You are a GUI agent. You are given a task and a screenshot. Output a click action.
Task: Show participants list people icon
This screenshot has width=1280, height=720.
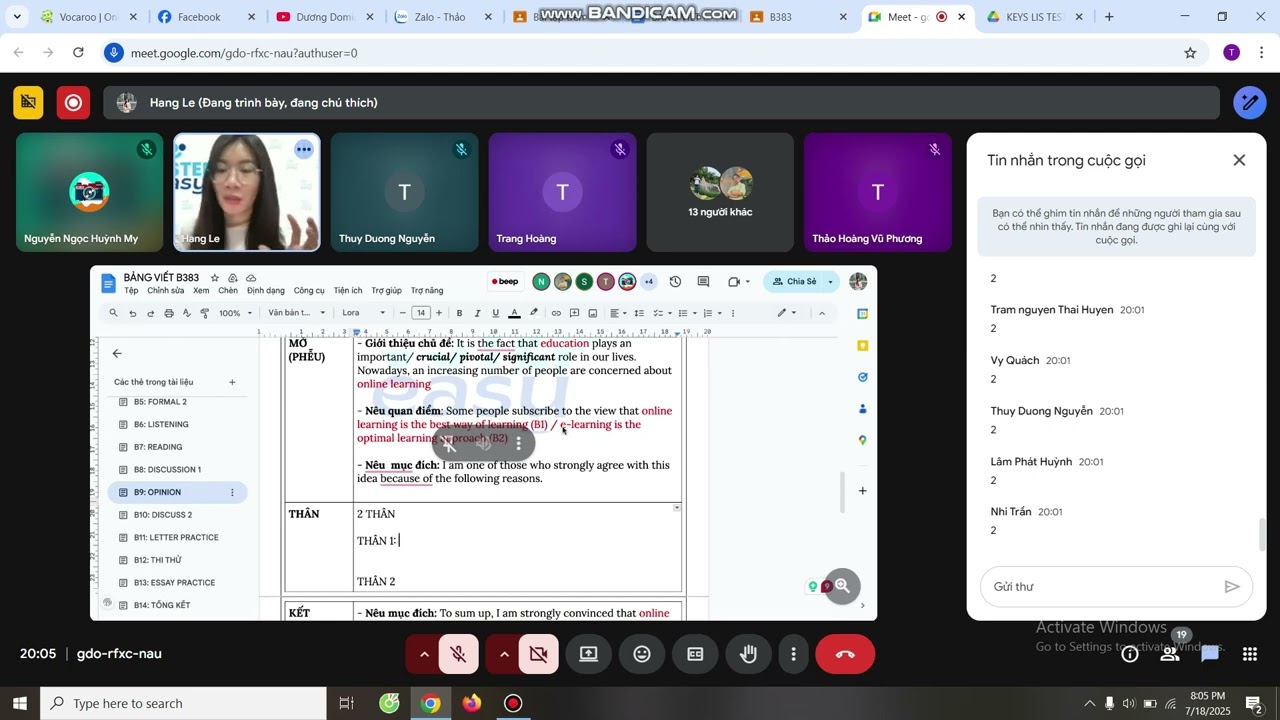pyautogui.click(x=1170, y=654)
